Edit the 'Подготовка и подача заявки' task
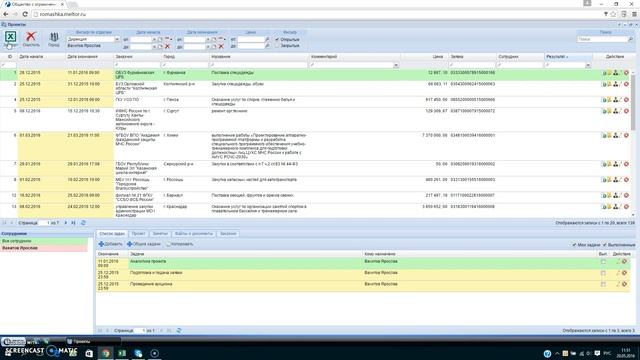Viewport: 640px width, 360px height. [618, 273]
